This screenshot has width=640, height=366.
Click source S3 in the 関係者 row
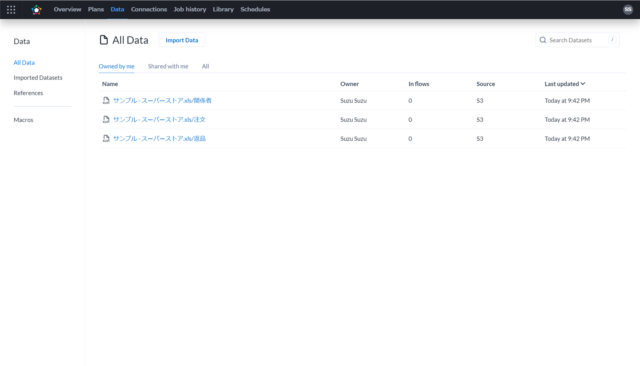pos(480,100)
